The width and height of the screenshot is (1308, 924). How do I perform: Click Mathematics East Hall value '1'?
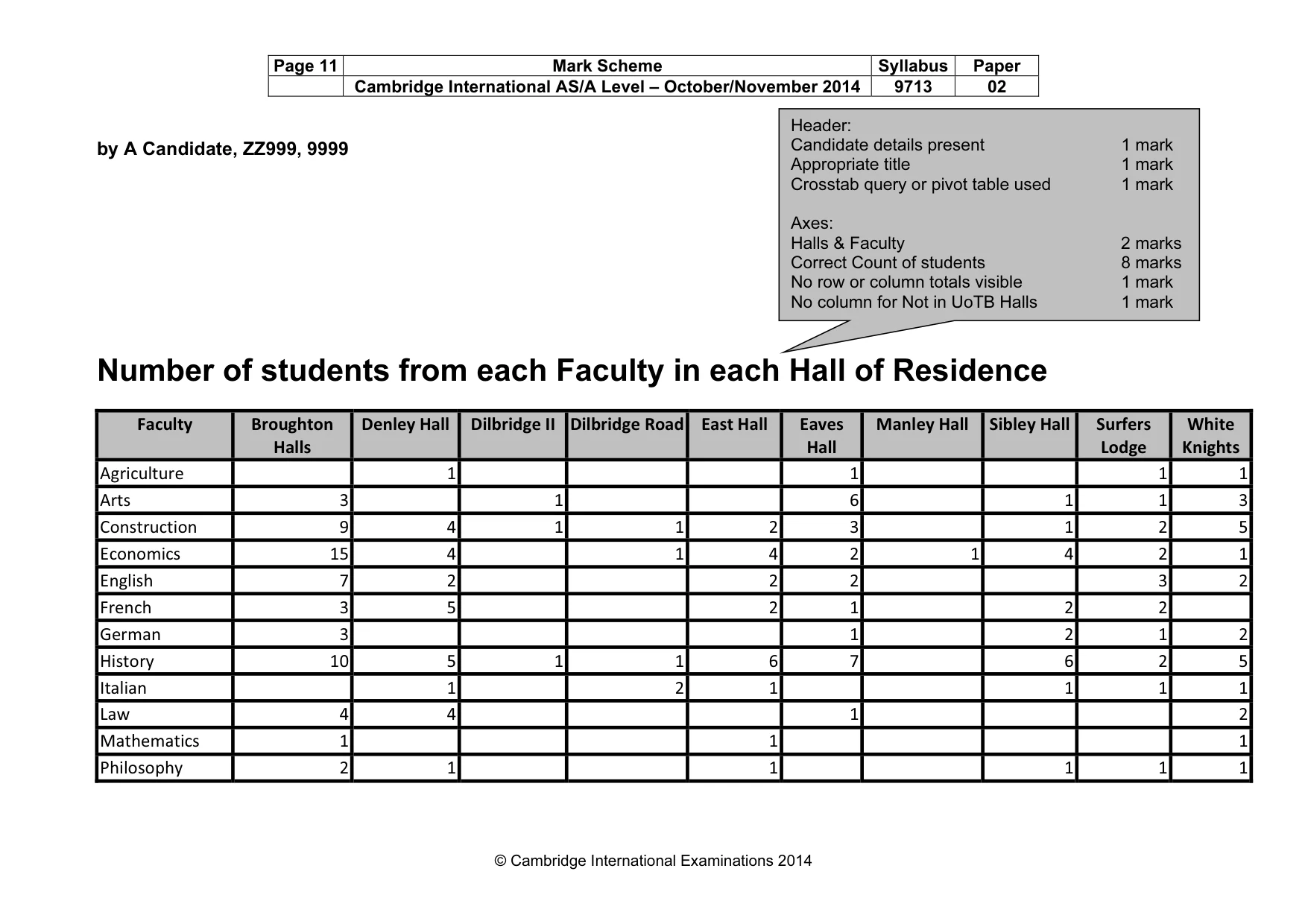point(774,741)
